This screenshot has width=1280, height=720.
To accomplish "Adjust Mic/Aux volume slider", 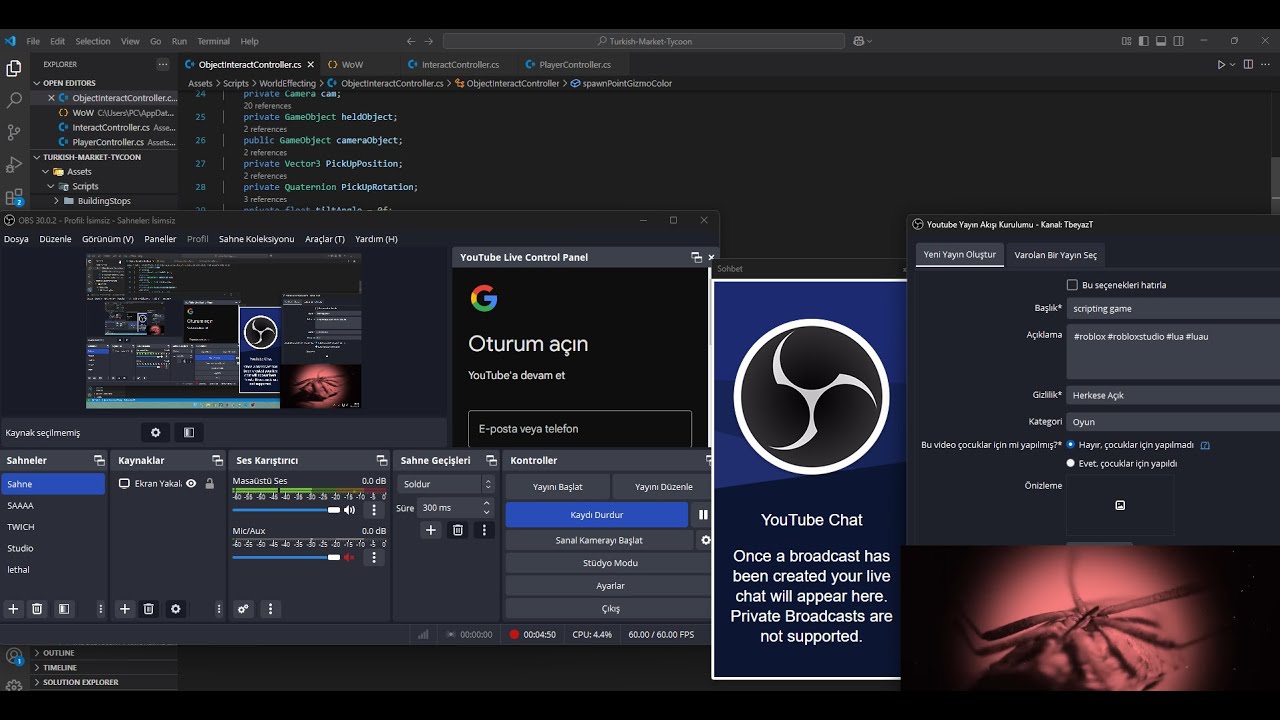I will [286, 557].
